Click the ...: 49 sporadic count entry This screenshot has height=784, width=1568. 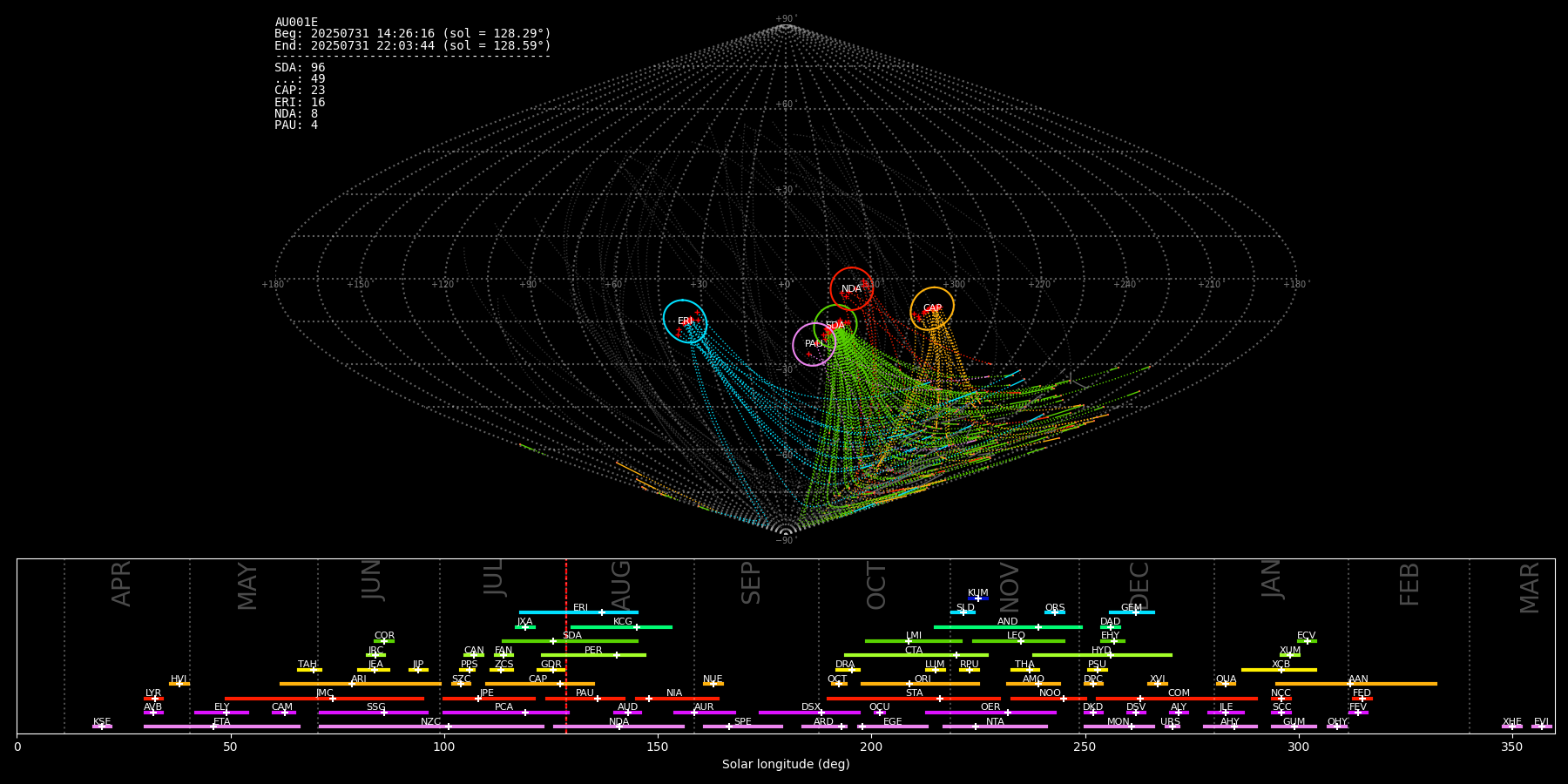pyautogui.click(x=300, y=79)
